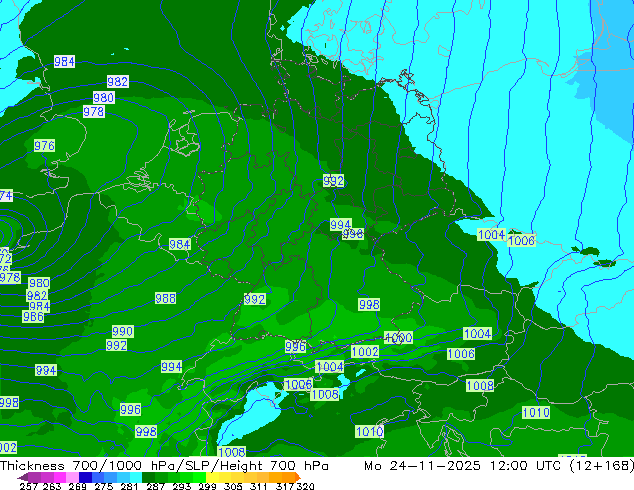Click the orange arrow at legend's right end

[x=298, y=477]
